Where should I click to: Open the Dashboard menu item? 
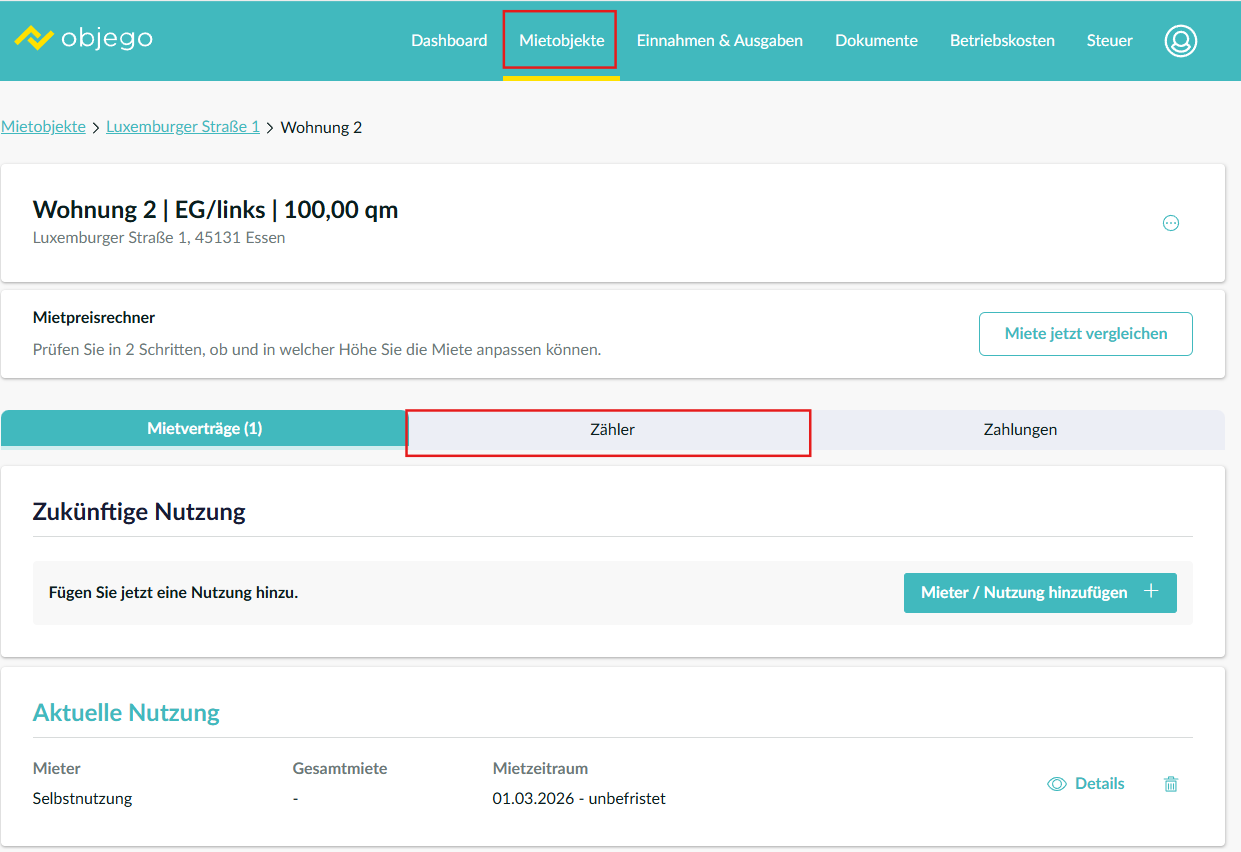point(449,41)
